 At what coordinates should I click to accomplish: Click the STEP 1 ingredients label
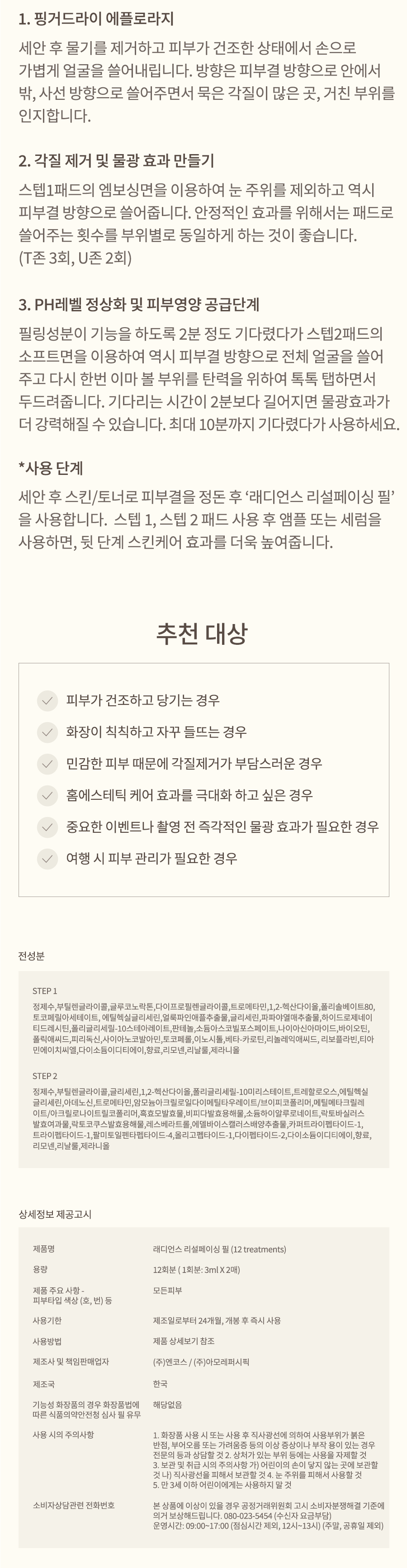pyautogui.click(x=44, y=991)
